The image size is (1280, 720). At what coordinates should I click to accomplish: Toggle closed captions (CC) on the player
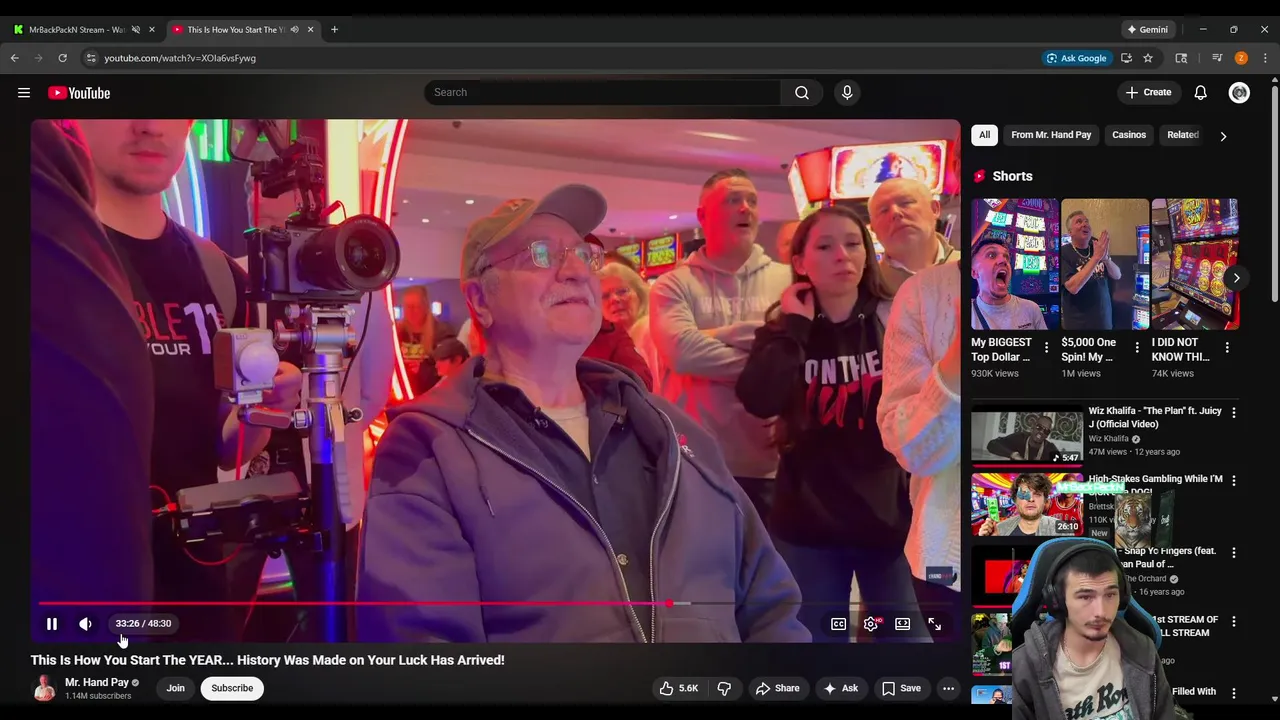click(838, 624)
